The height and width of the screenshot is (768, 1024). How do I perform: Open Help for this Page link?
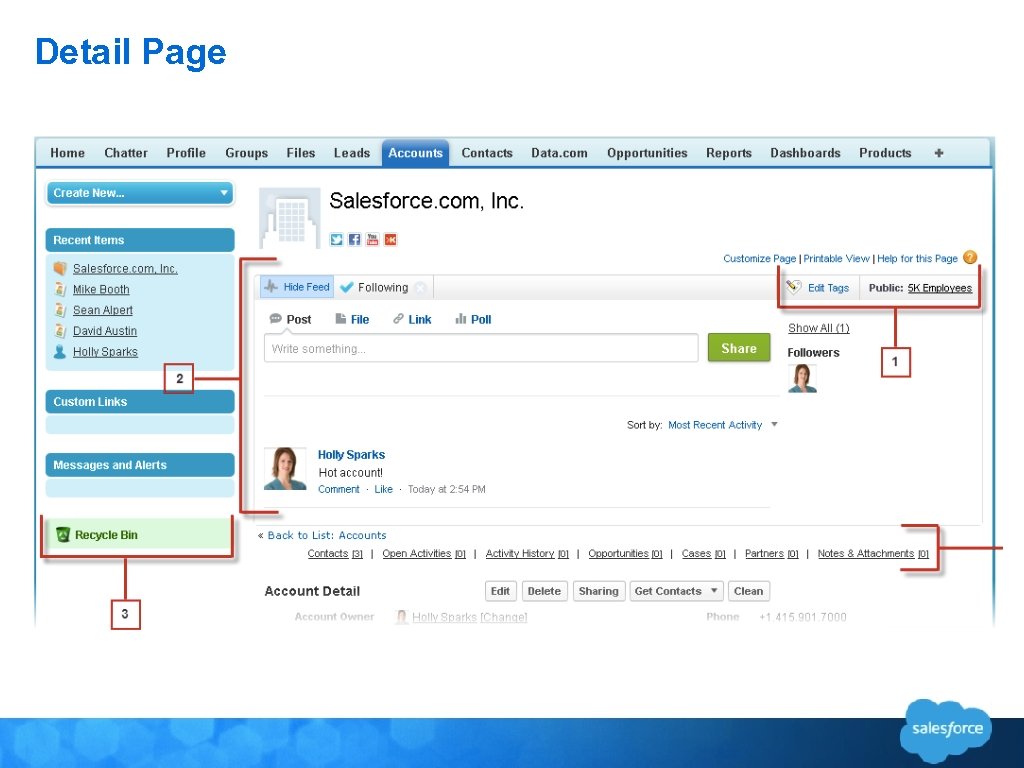917,259
